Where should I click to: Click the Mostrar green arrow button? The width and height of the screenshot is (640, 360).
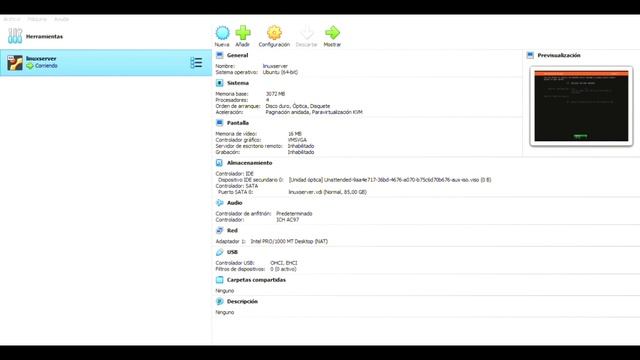tap(332, 36)
